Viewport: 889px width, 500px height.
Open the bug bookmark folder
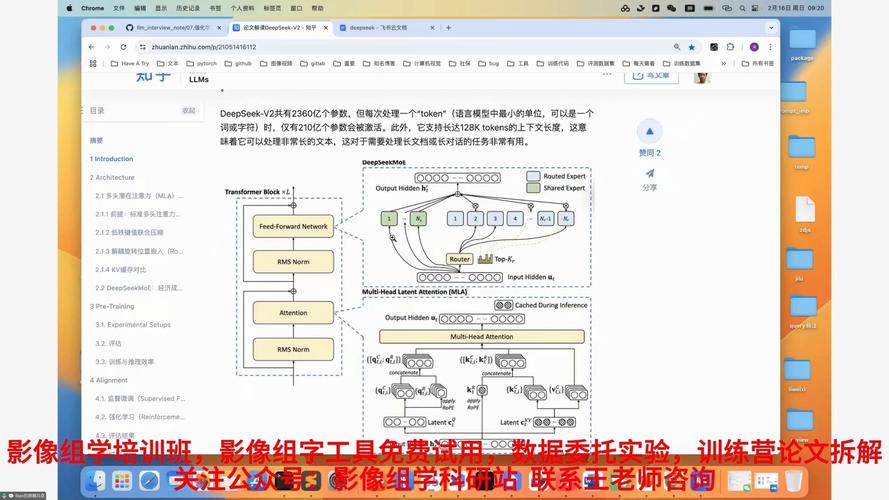489,63
